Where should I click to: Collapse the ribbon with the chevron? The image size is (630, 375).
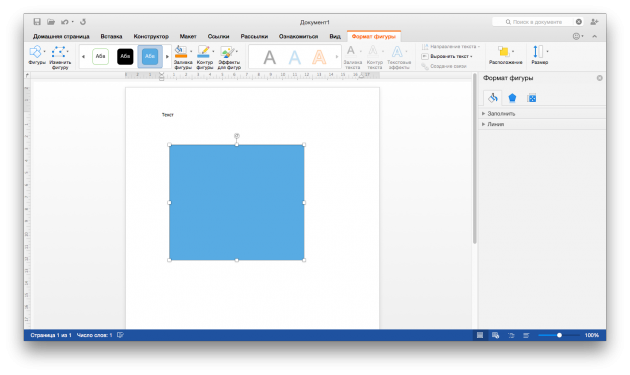(x=595, y=36)
